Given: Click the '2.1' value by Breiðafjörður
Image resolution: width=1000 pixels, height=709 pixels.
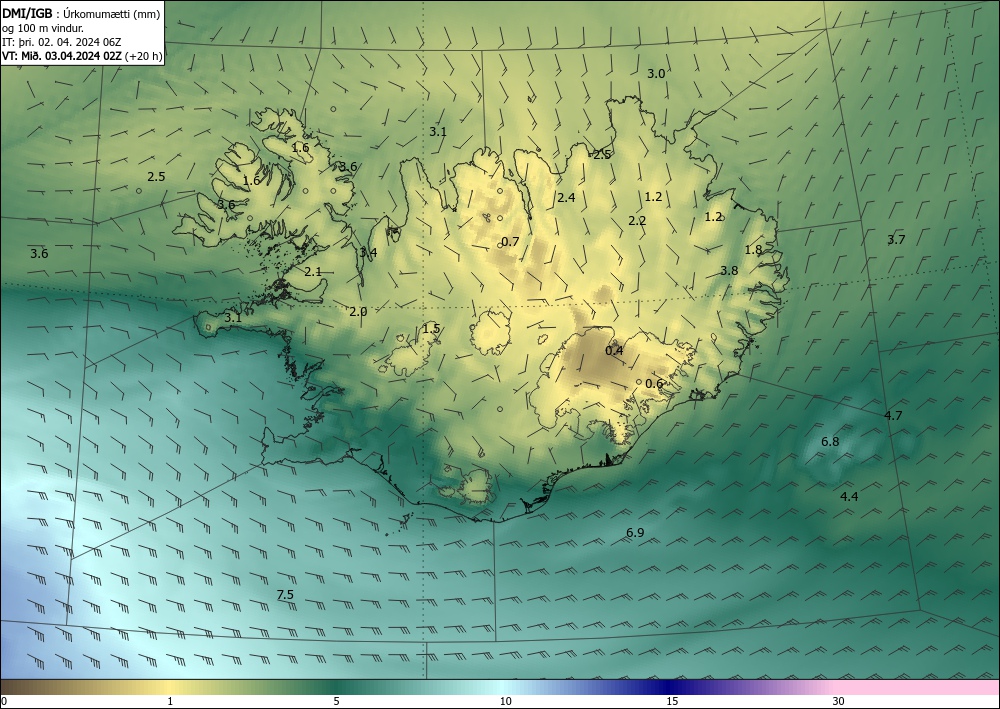Looking at the screenshot, I should coord(312,272).
